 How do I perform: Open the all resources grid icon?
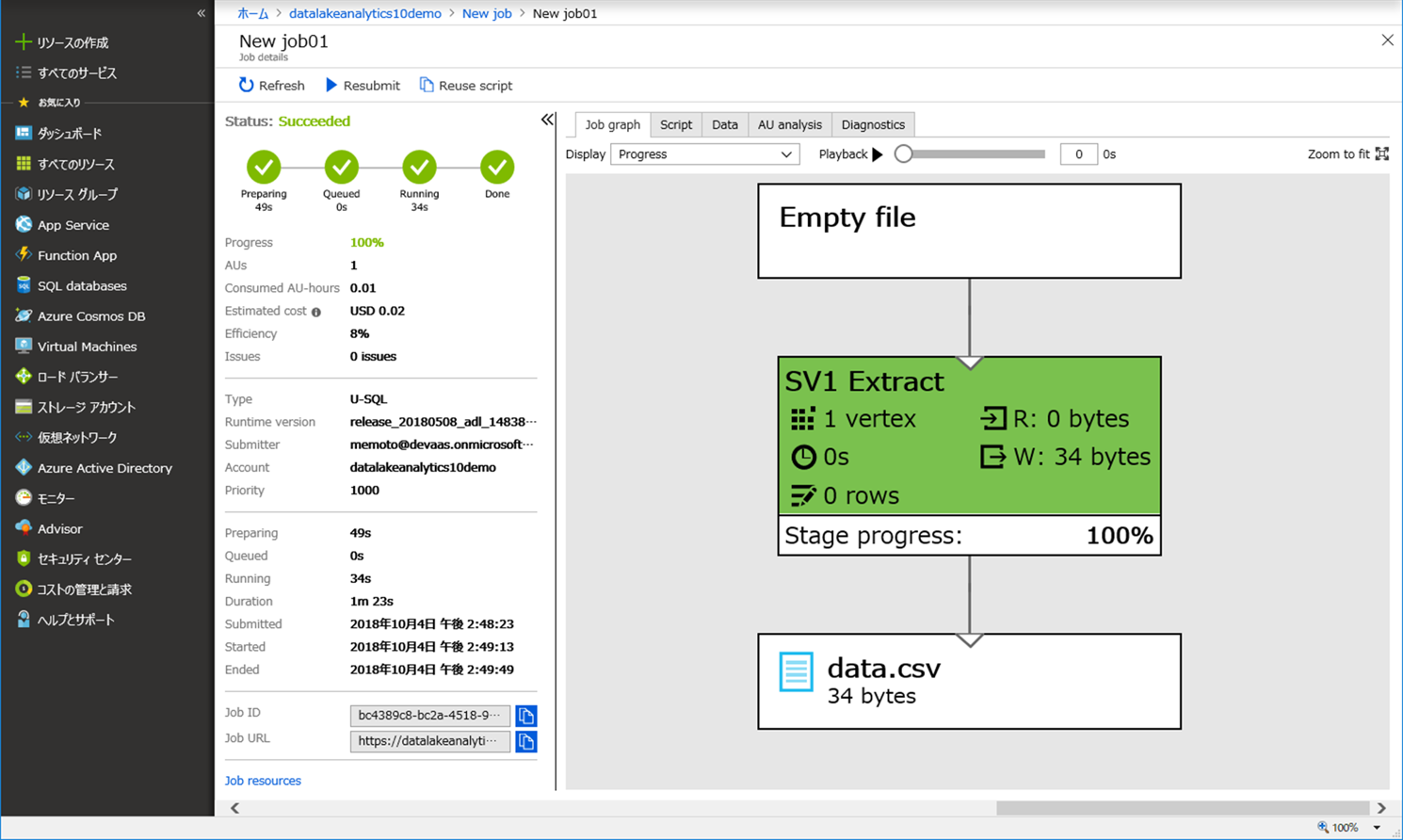24,164
